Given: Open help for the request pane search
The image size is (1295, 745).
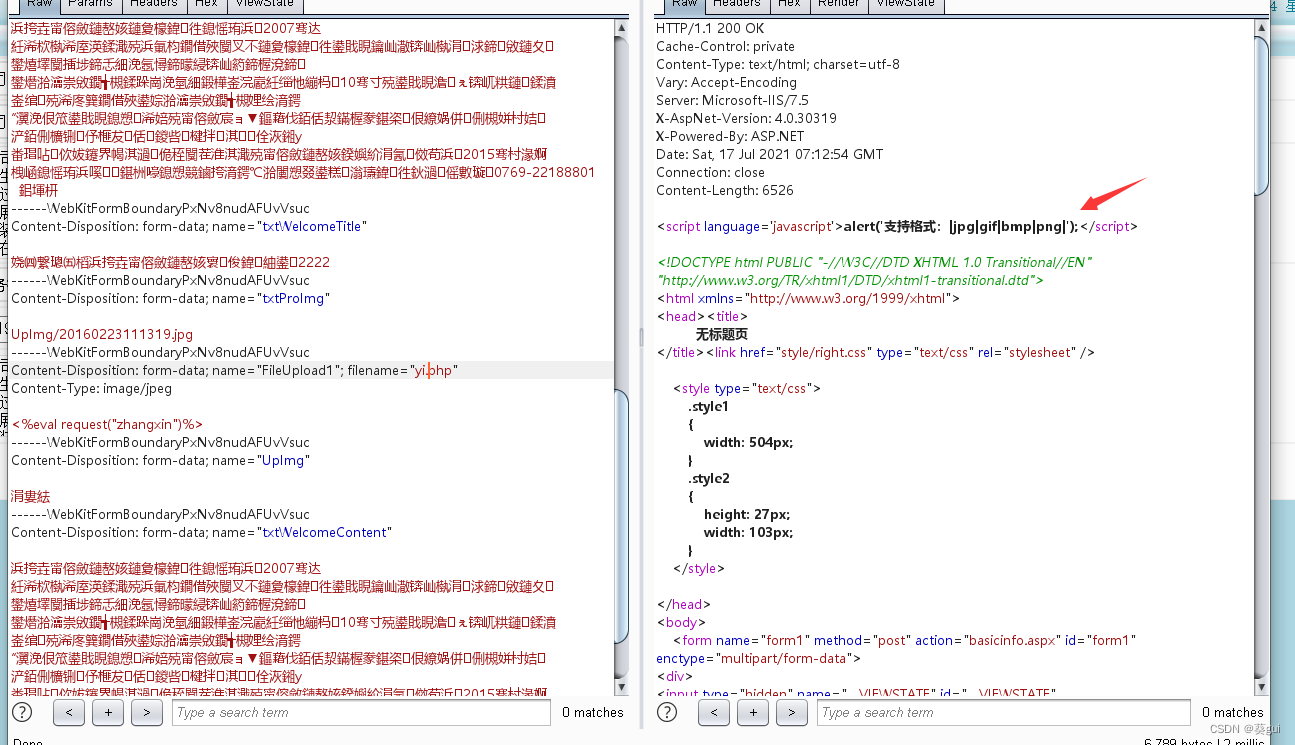Looking at the screenshot, I should click(22, 712).
